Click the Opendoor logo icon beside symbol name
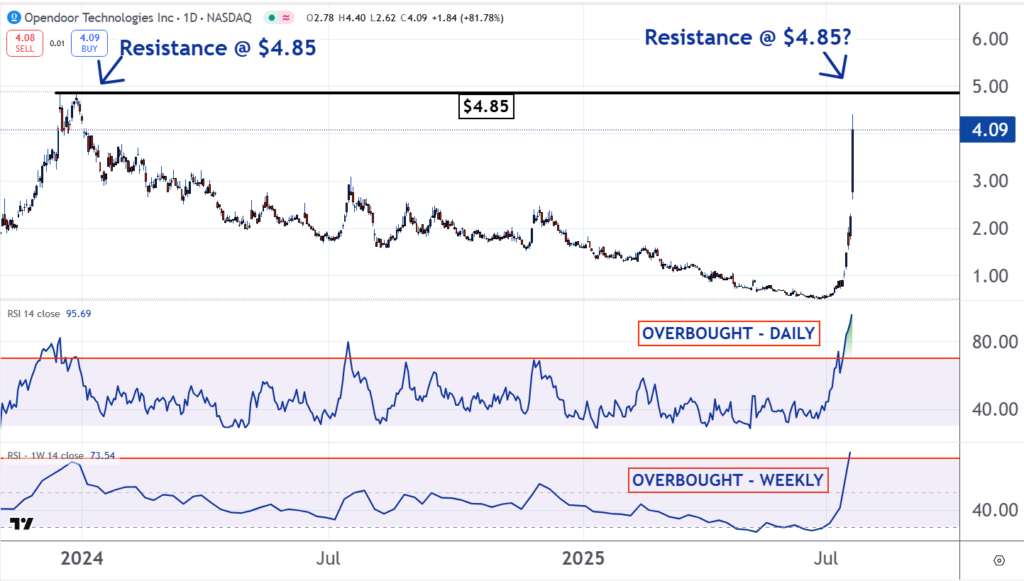Image resolution: width=1024 pixels, height=581 pixels. (x=14, y=18)
